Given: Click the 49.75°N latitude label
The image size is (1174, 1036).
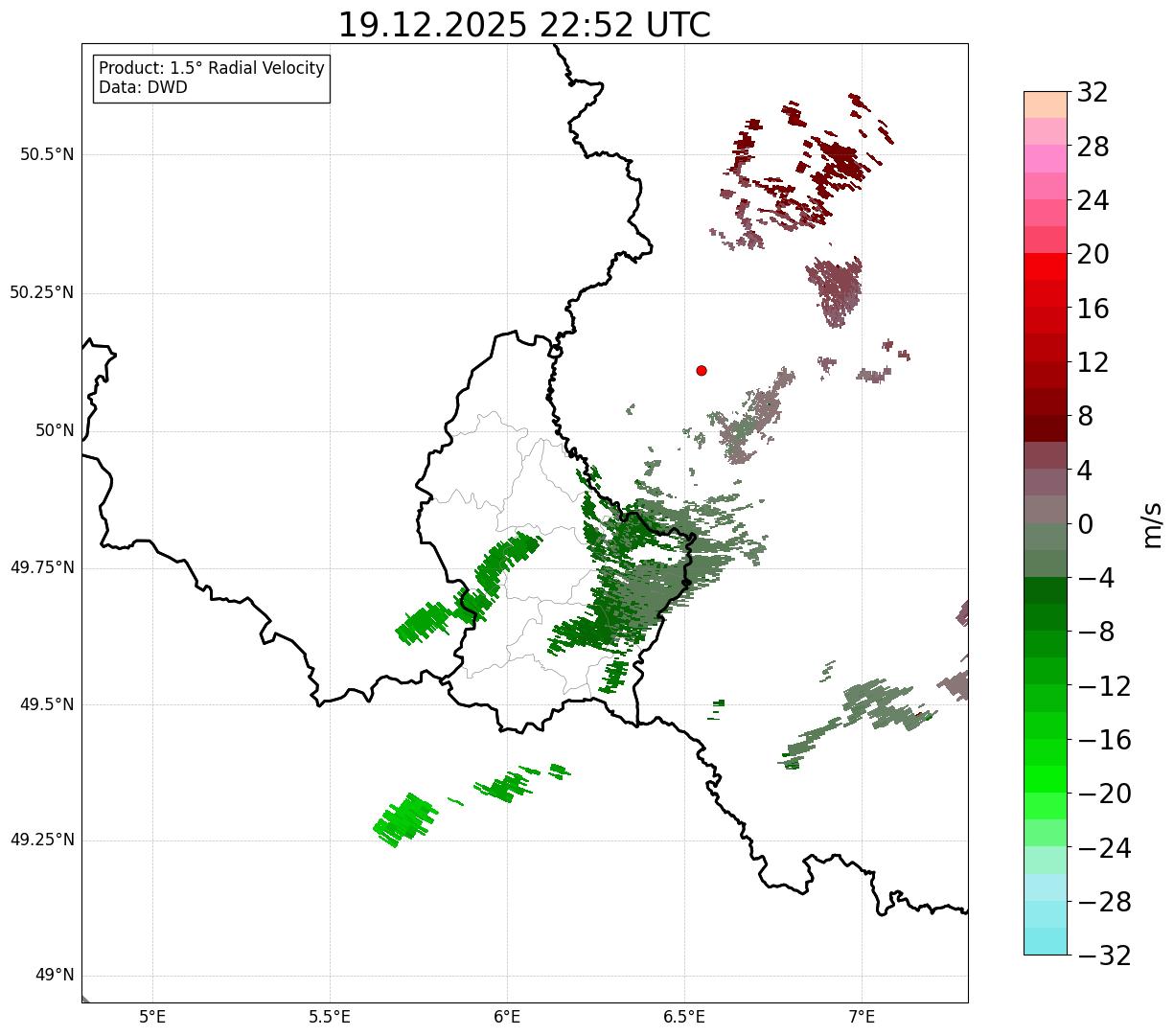Looking at the screenshot, I should 42,567.
